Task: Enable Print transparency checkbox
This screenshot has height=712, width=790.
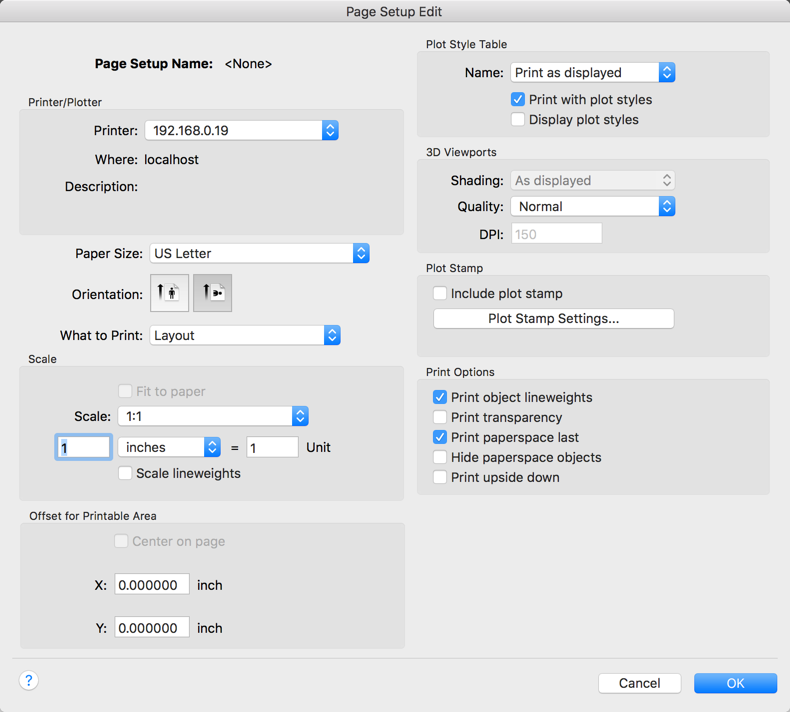Action: [x=440, y=417]
